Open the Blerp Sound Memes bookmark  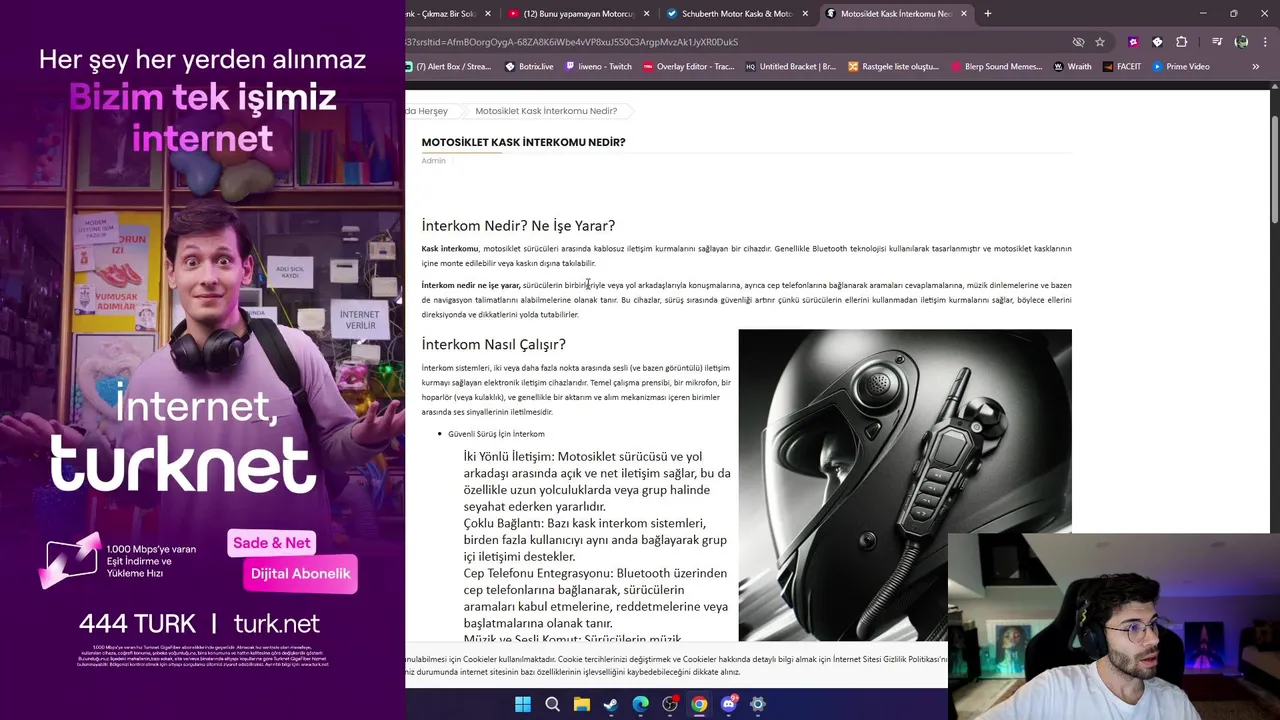pyautogui.click(x=997, y=67)
